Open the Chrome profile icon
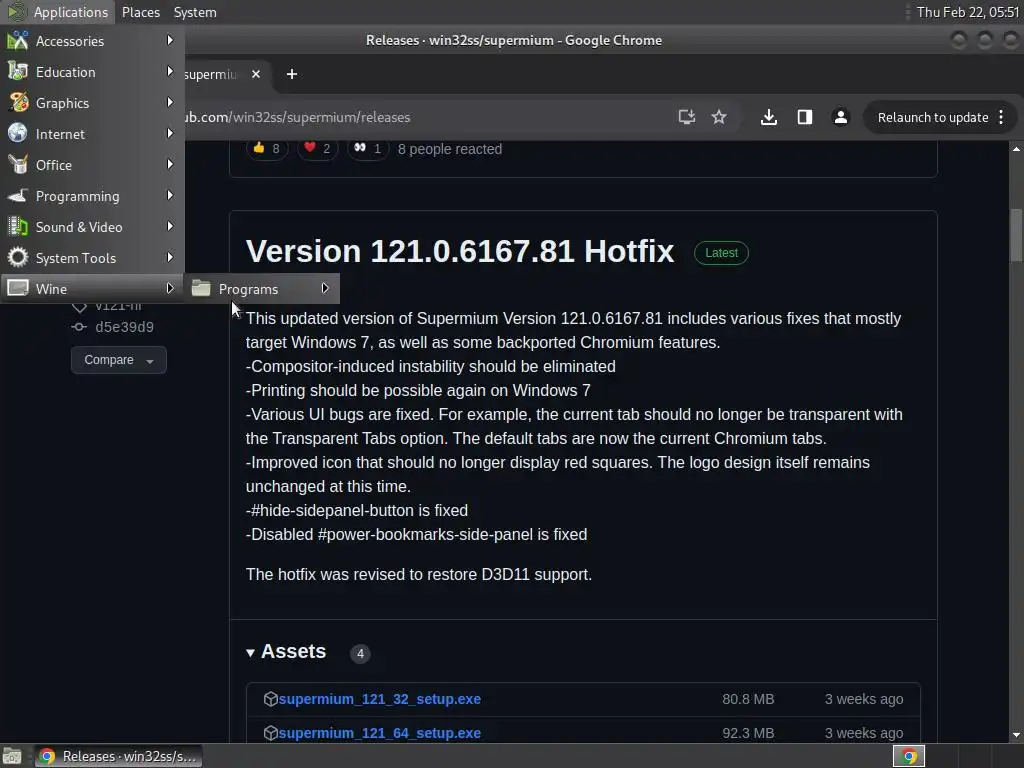 (840, 117)
